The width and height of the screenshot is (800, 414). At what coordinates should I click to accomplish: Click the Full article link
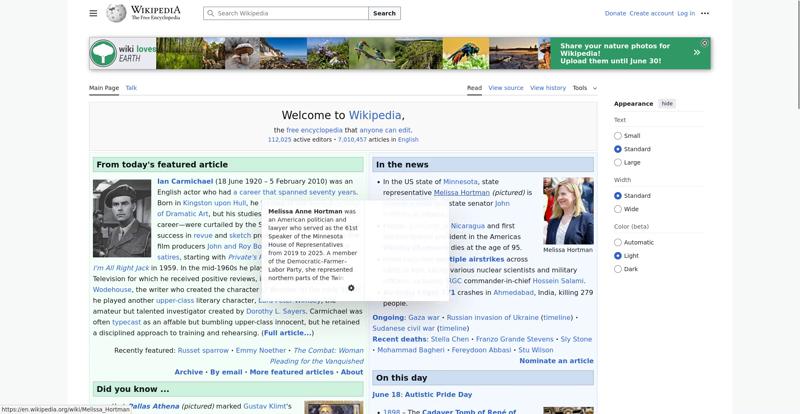click(288, 333)
